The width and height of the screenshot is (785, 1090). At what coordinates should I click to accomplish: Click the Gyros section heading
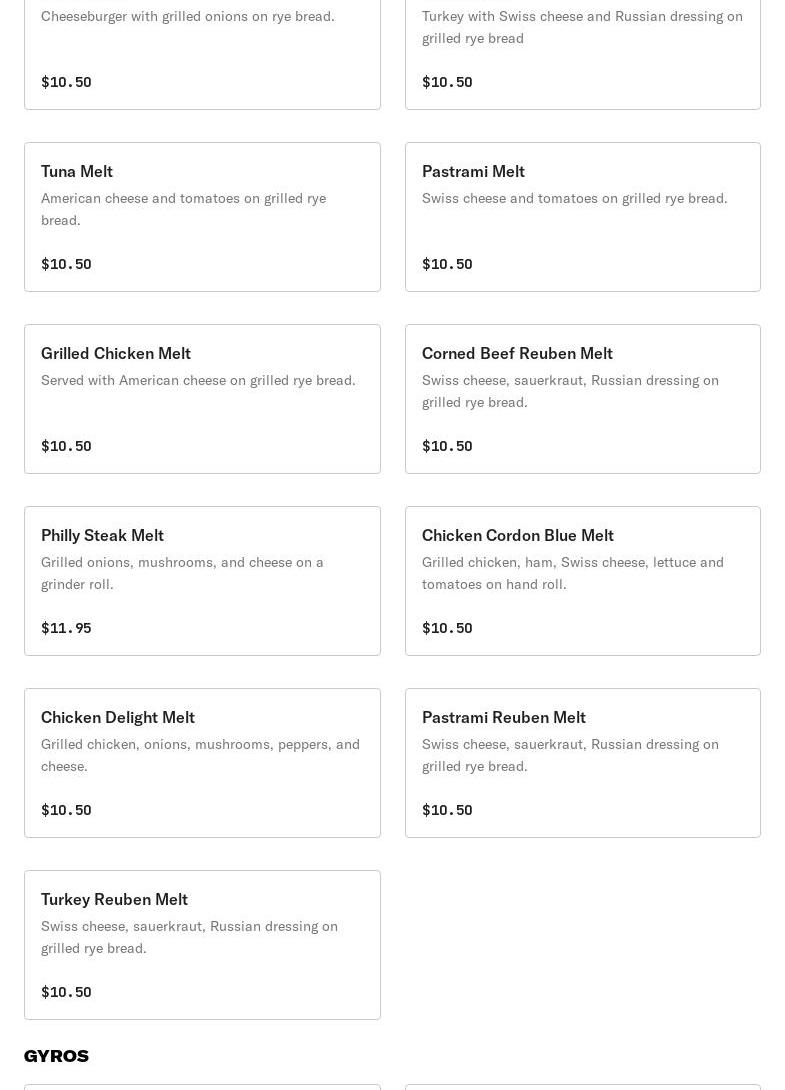coord(56,1056)
